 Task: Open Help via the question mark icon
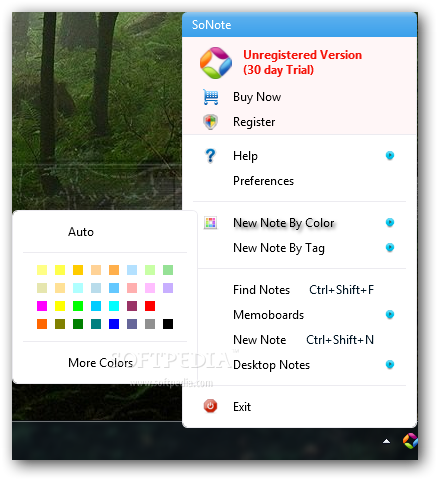[x=210, y=156]
